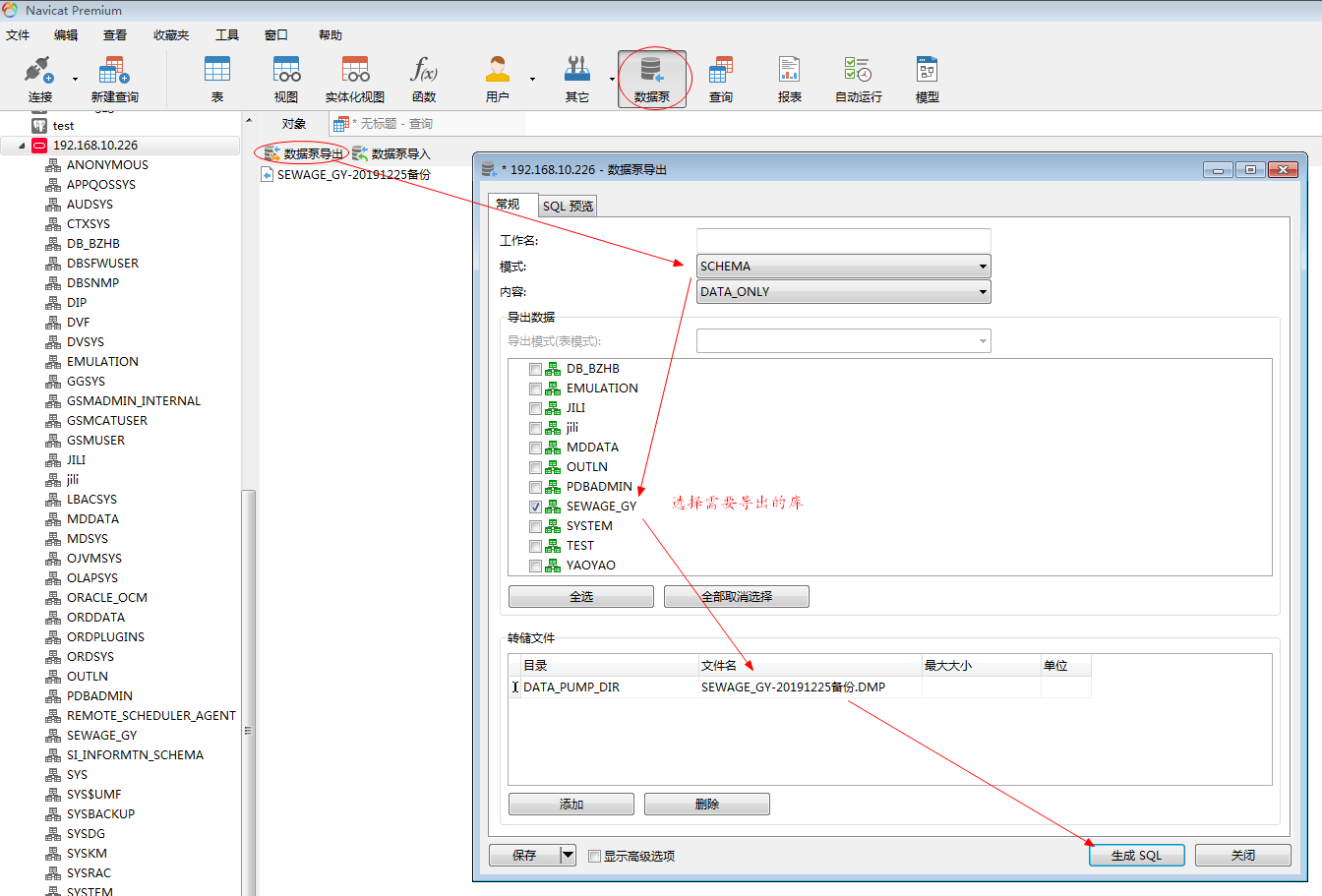Open the 查看 menu
Viewport: 1322px width, 896px height.
pos(115,35)
